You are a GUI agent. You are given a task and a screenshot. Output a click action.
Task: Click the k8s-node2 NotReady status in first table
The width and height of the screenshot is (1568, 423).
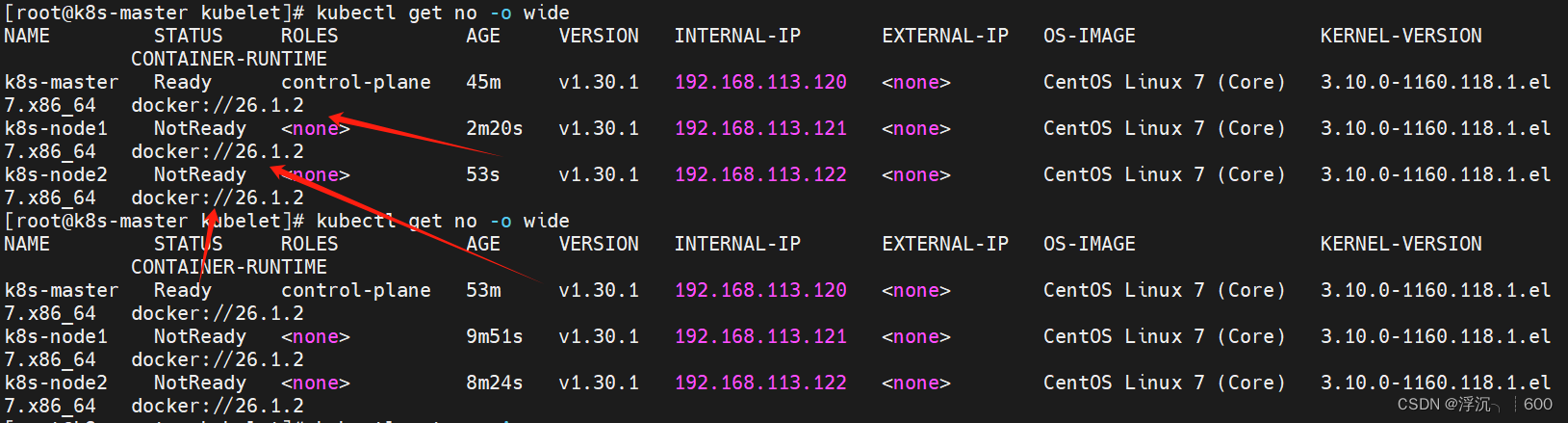coord(200,174)
